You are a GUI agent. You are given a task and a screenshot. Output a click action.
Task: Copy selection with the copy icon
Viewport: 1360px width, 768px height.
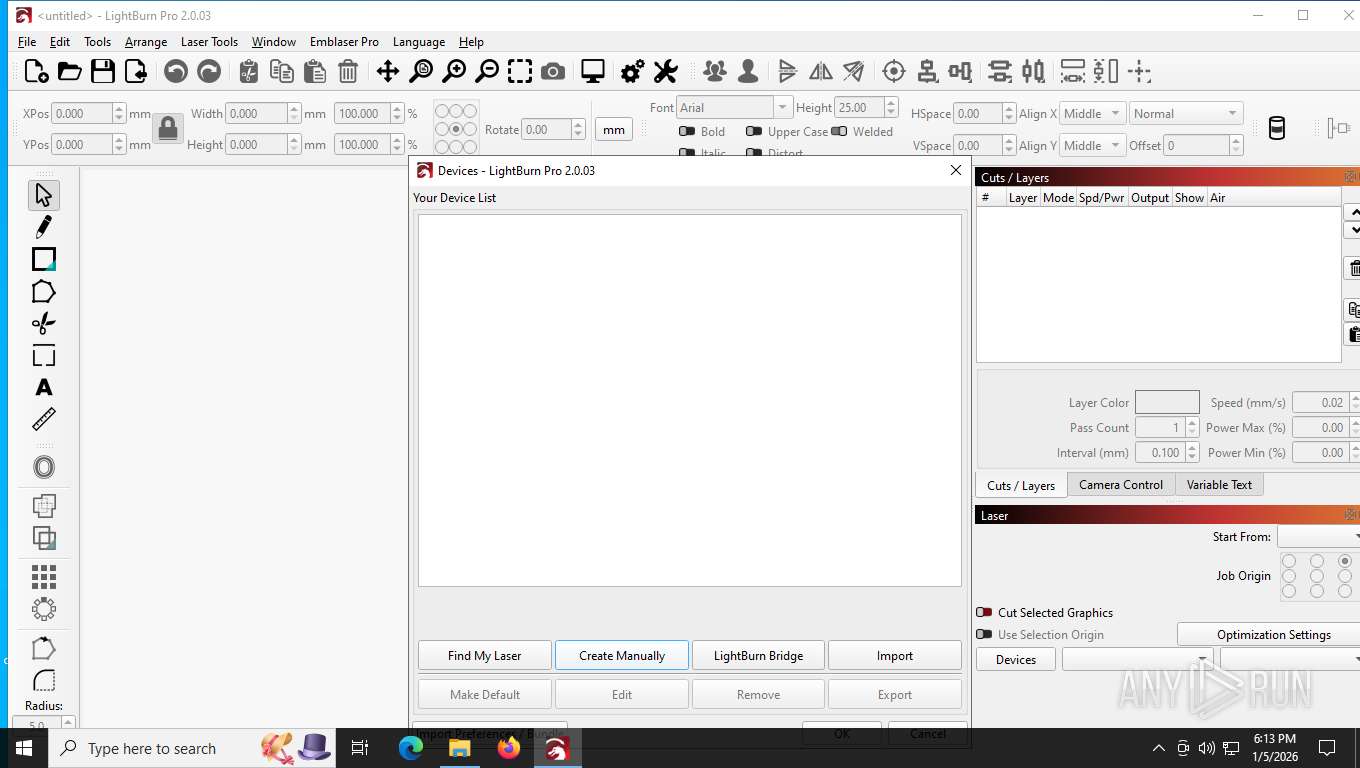pyautogui.click(x=282, y=71)
